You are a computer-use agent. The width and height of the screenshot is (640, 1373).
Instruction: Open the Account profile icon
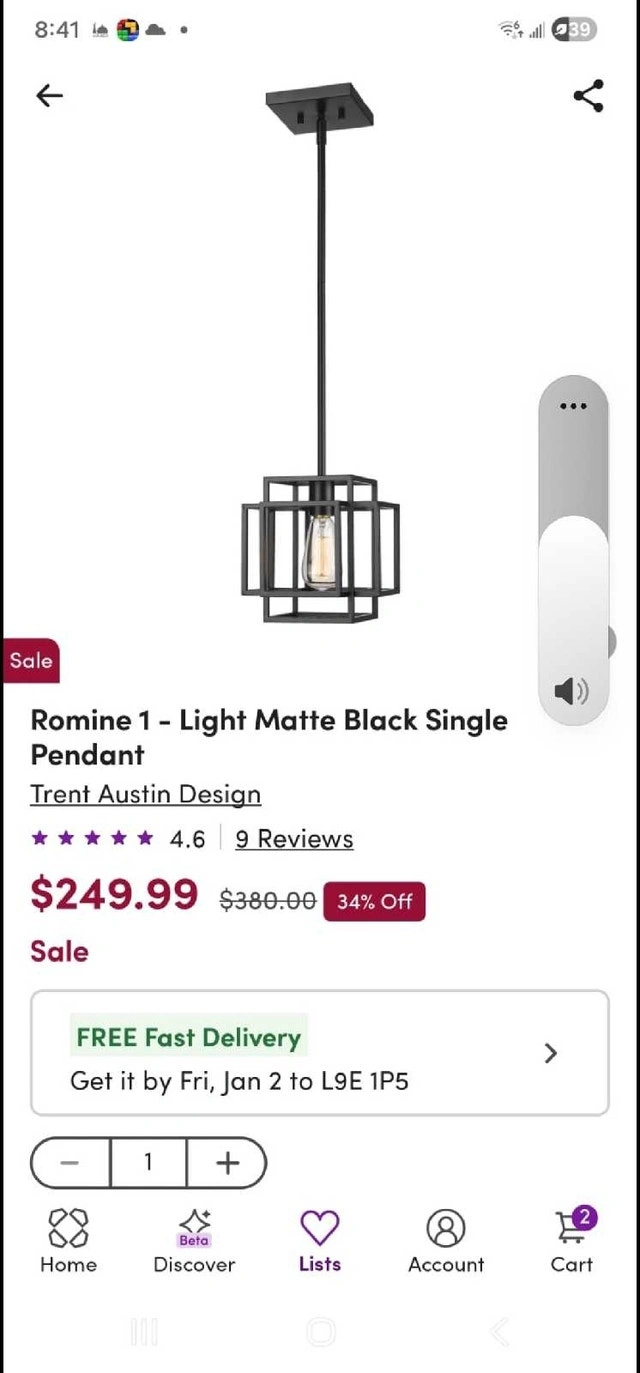coord(446,1240)
